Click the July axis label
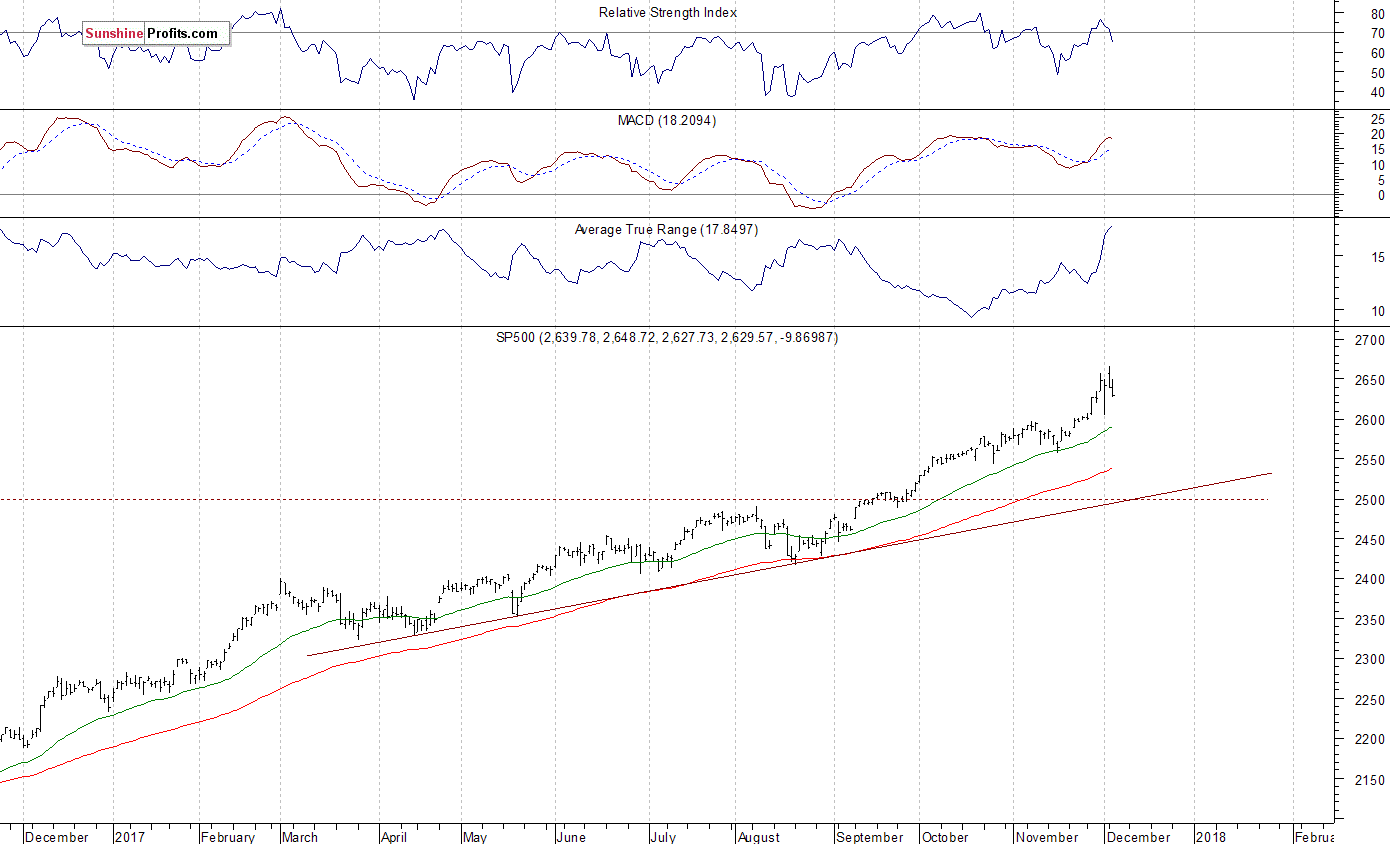Viewport: 1390px width, 844px height. click(x=663, y=837)
